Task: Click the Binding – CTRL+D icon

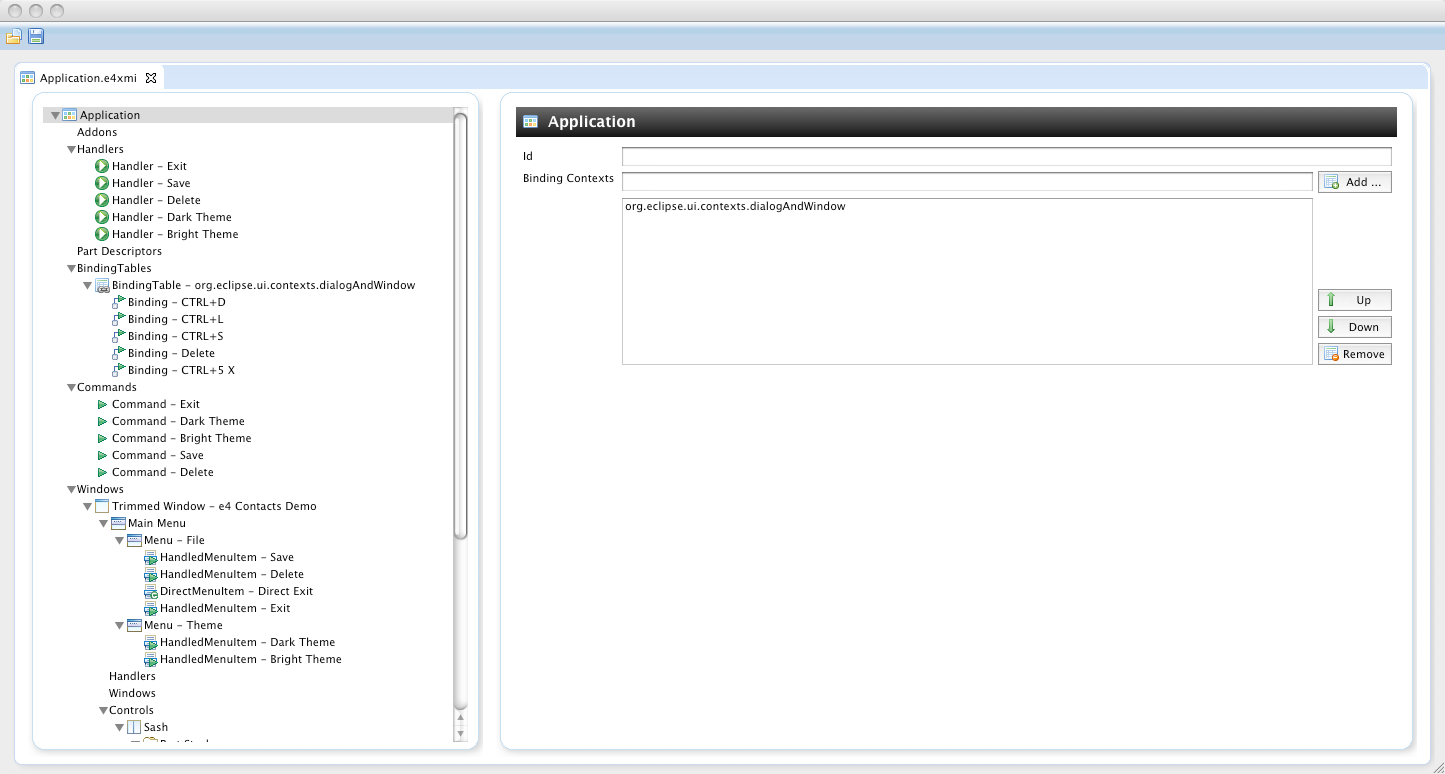Action: pos(118,302)
